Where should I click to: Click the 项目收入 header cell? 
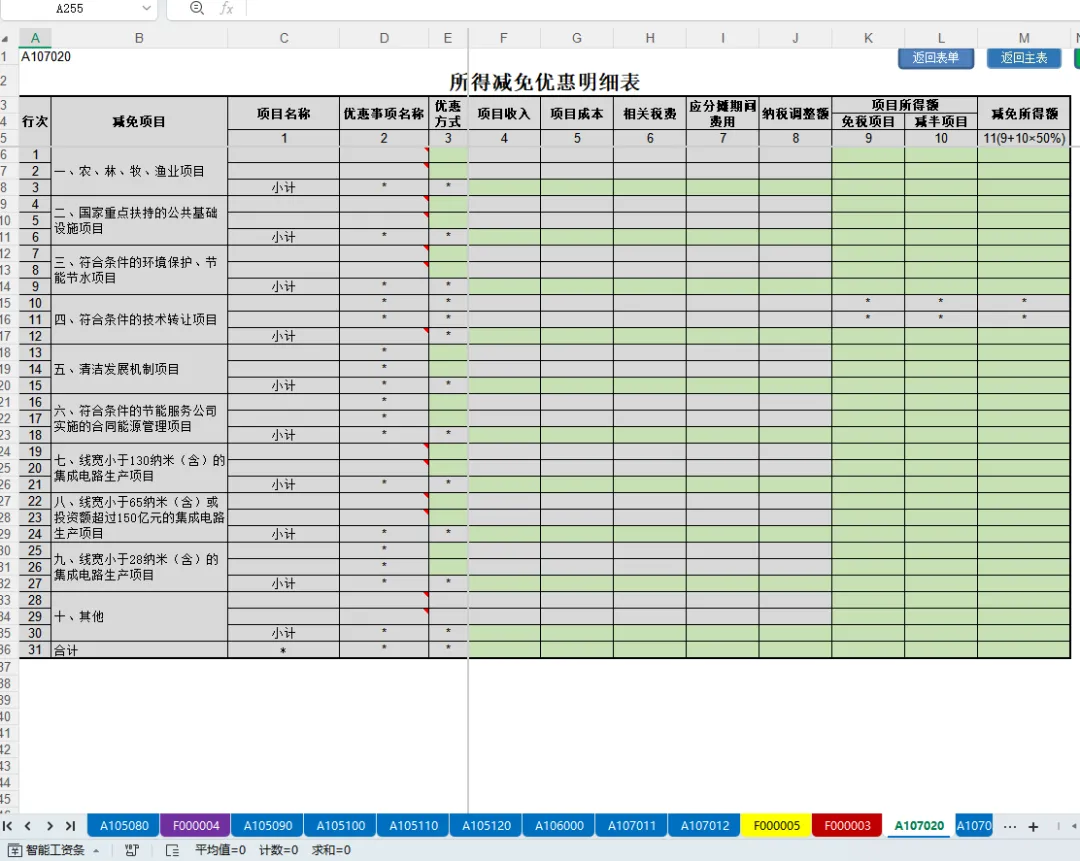(x=504, y=114)
